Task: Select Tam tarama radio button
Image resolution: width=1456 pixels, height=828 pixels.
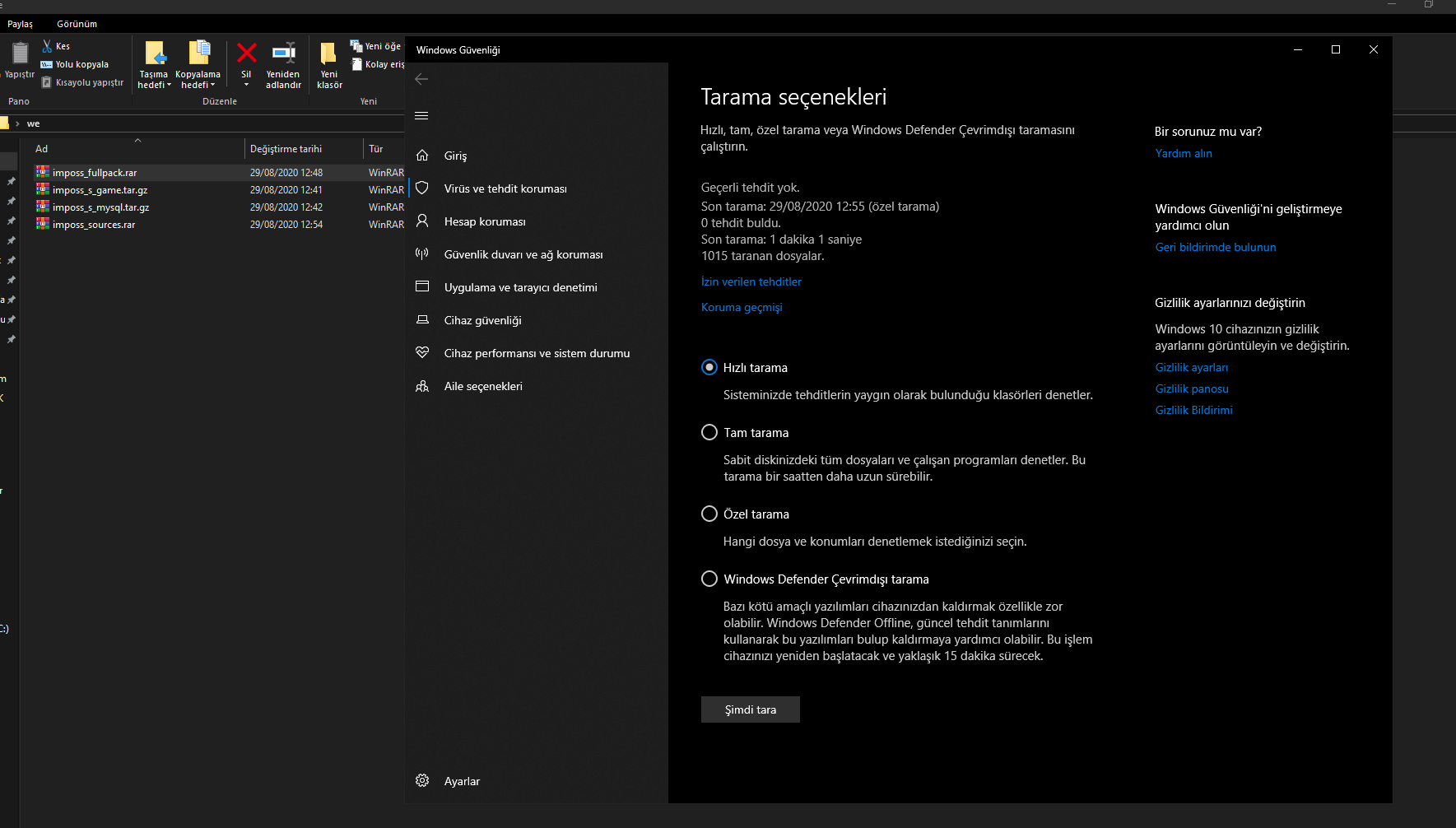Action: [x=709, y=432]
